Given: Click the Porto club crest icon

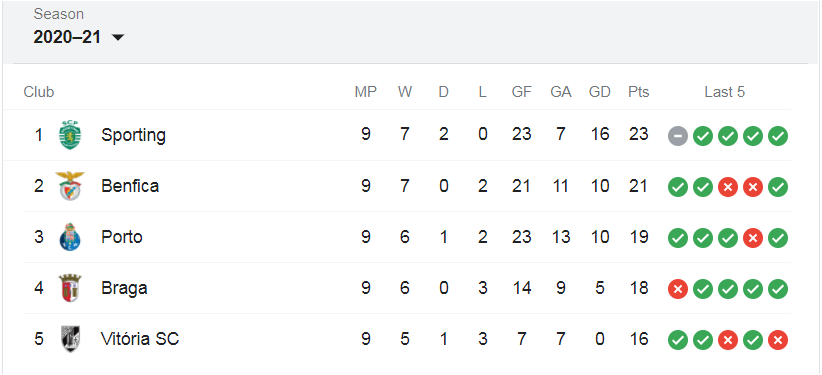Looking at the screenshot, I should click(x=70, y=237).
